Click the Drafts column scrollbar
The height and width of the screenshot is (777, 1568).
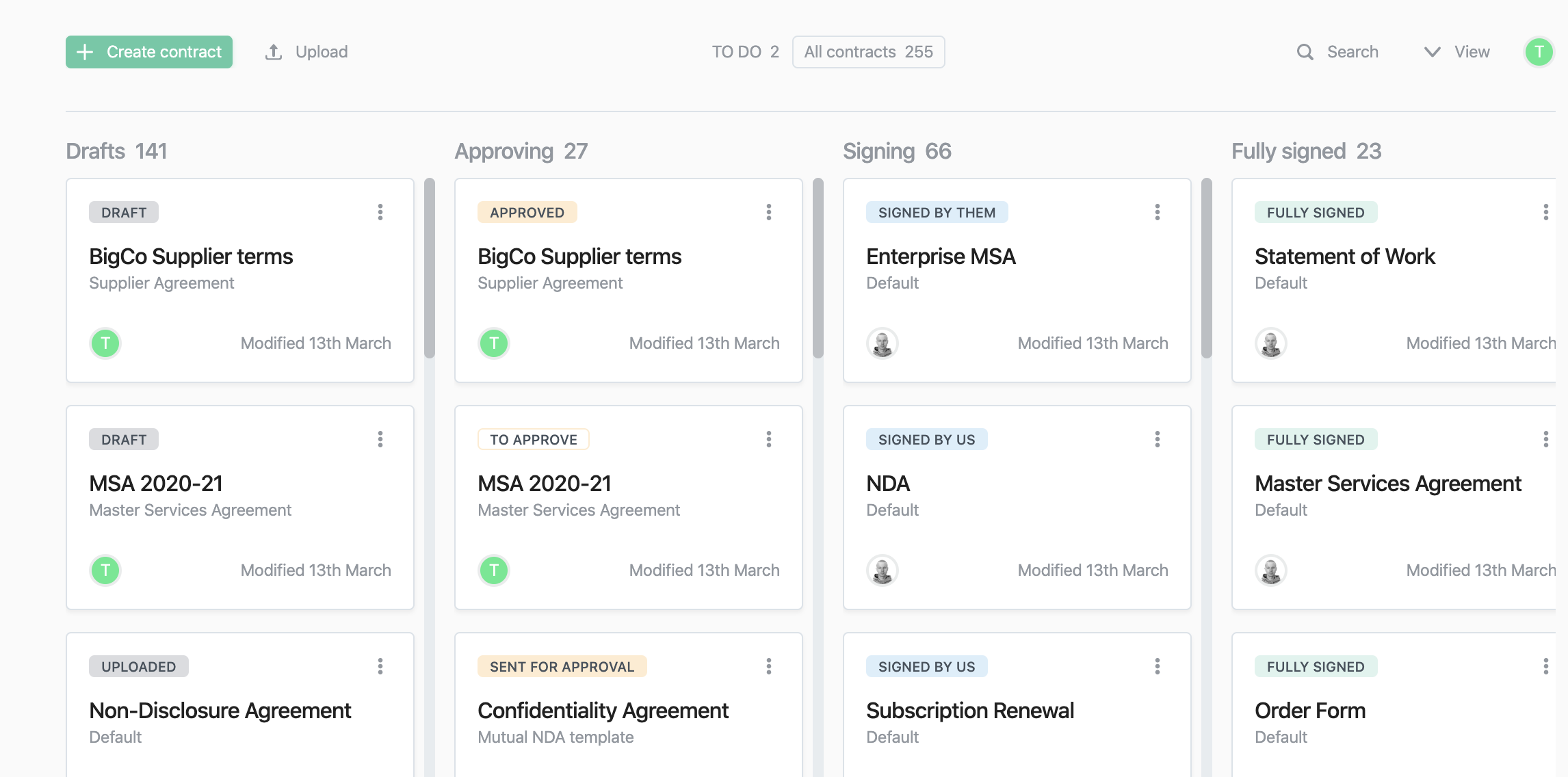(x=430, y=268)
